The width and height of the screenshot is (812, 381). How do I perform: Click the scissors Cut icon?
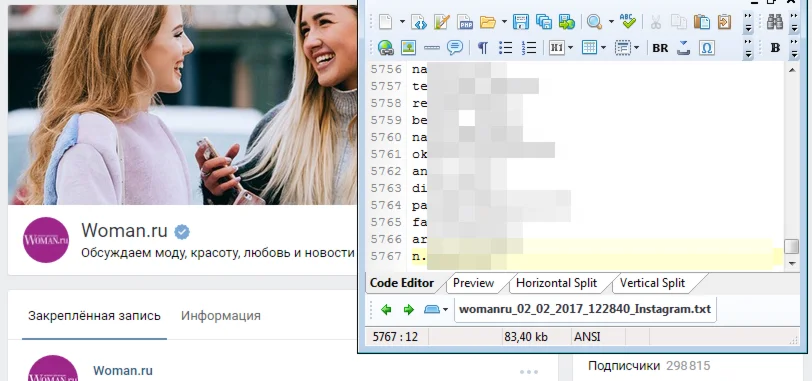click(x=656, y=22)
